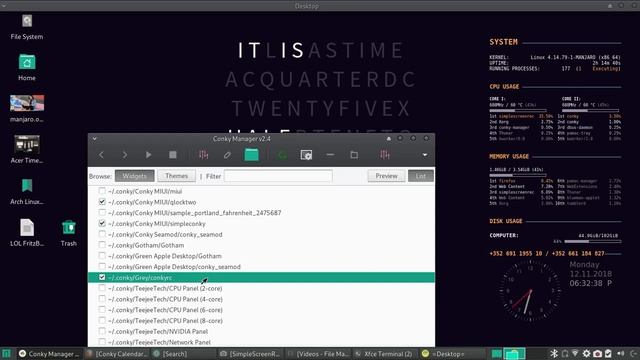
Task: Uncheck the highlighted Grey/conkyrc checkbox
Action: coord(102,277)
